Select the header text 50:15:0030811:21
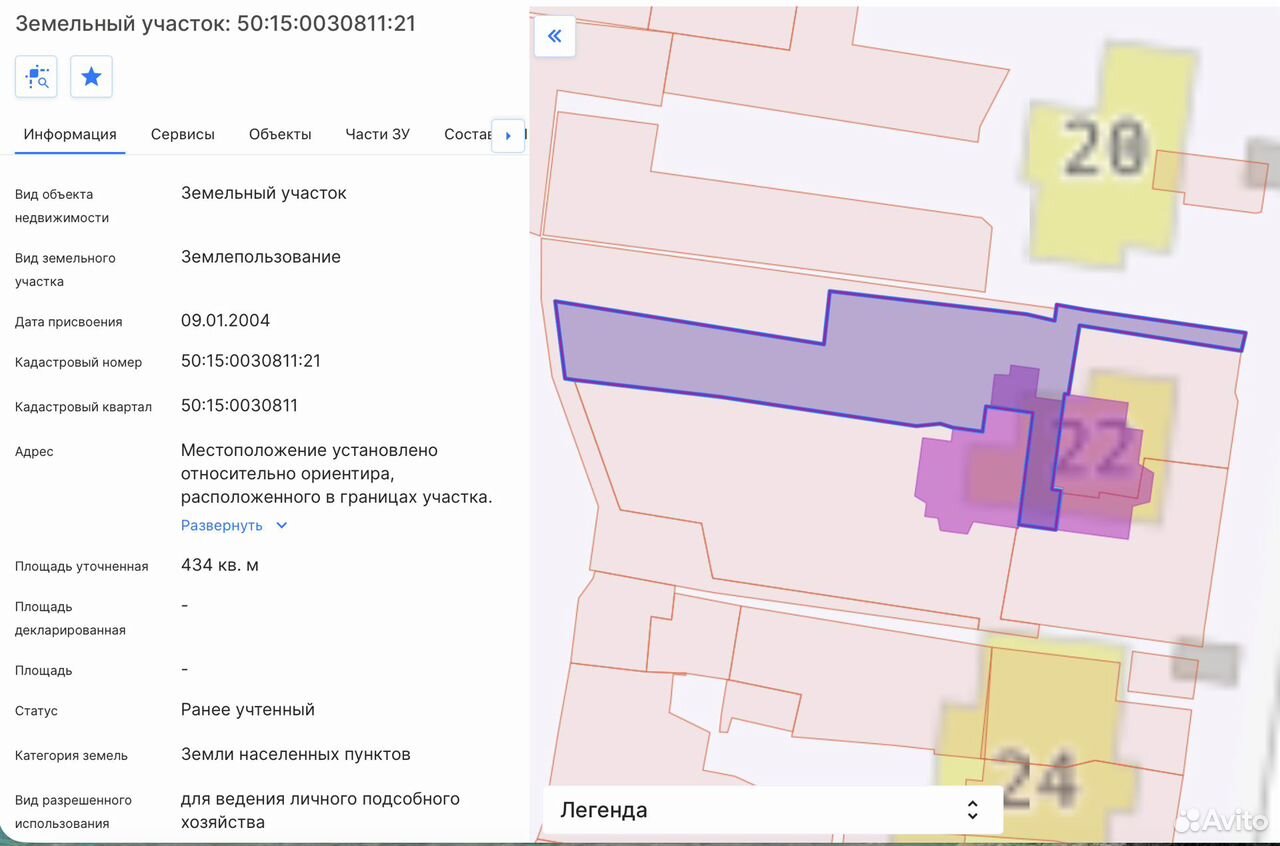This screenshot has width=1280, height=846. 326,23
